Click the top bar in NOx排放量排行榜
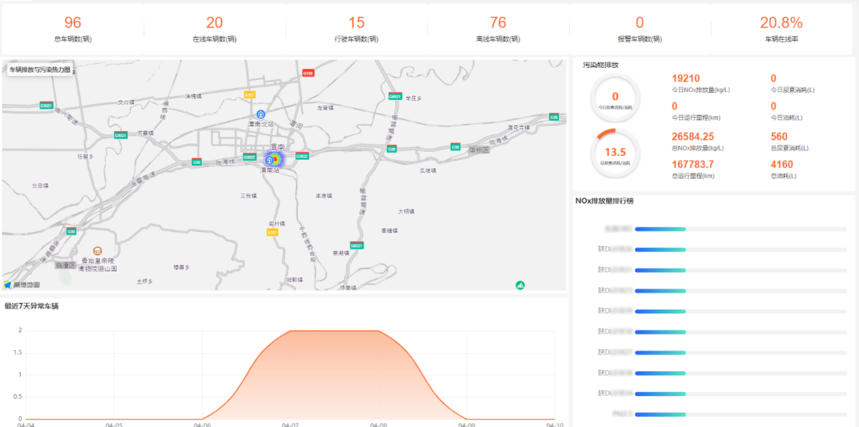 [660, 229]
